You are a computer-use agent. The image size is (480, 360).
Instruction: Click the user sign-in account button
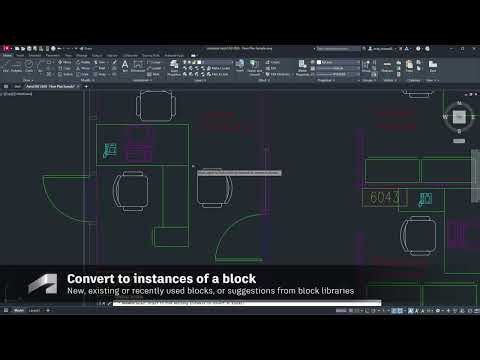click(380, 49)
